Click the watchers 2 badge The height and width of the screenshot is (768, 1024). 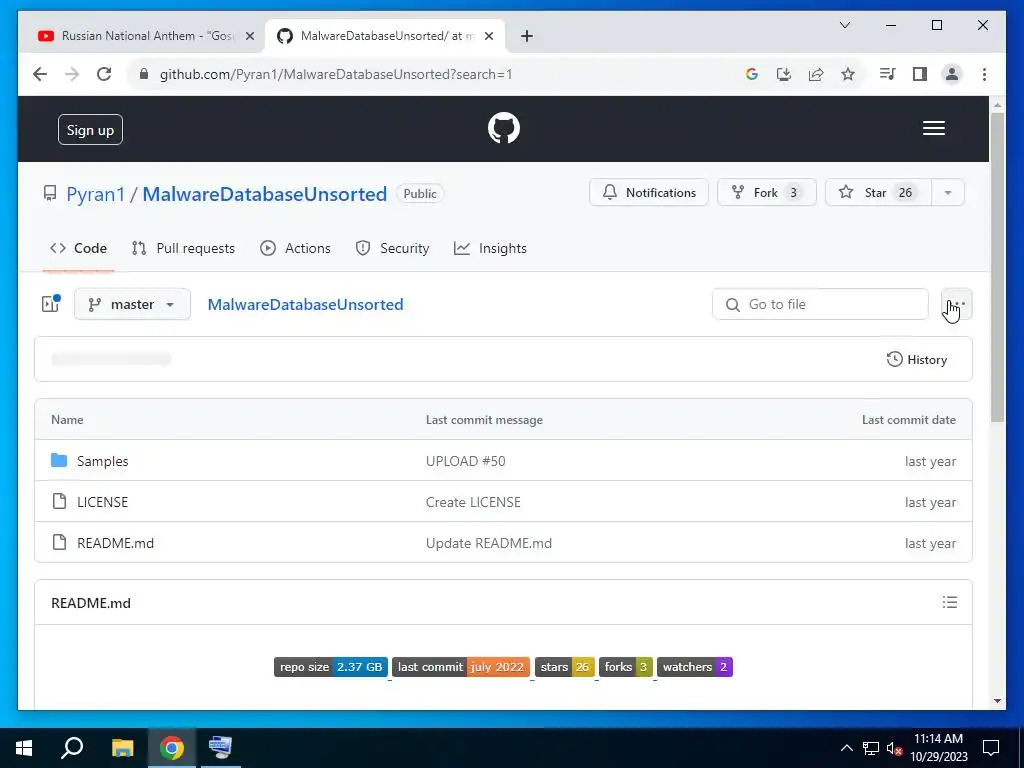pyautogui.click(x=695, y=667)
